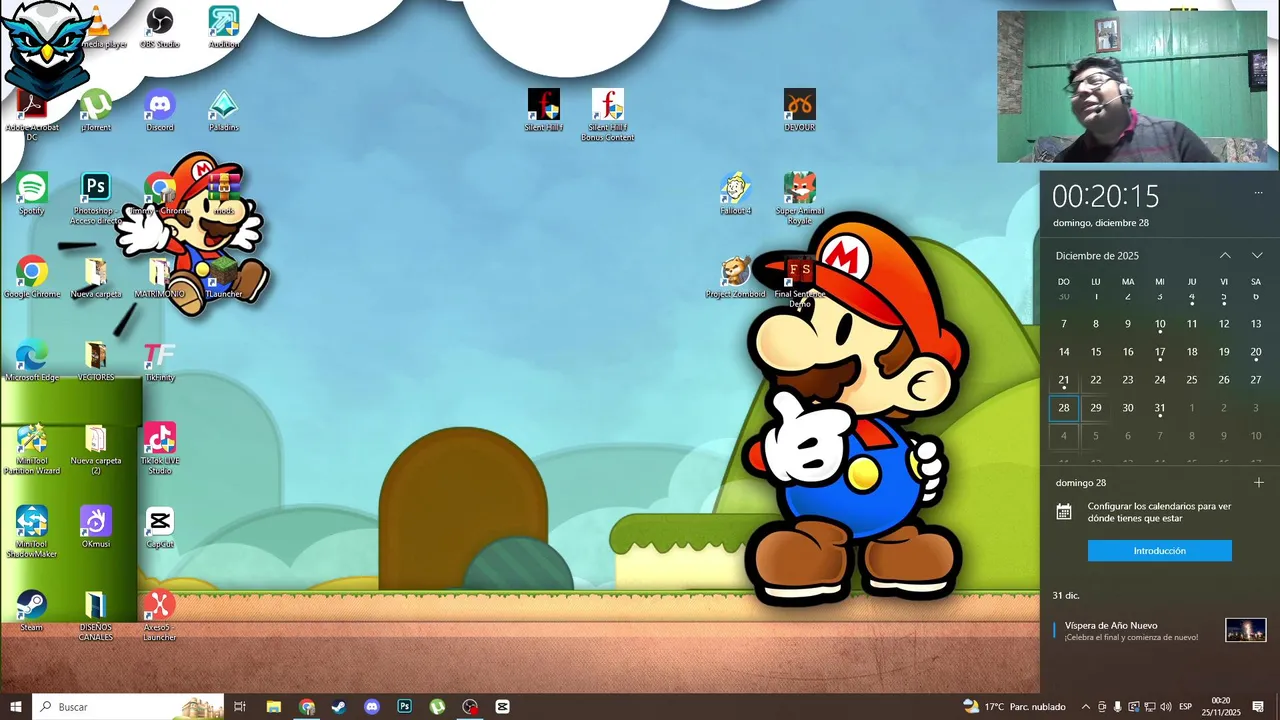The height and width of the screenshot is (720, 1280).
Task: Open Silent Hill f Bonus Content shortcut
Action: 608,115
